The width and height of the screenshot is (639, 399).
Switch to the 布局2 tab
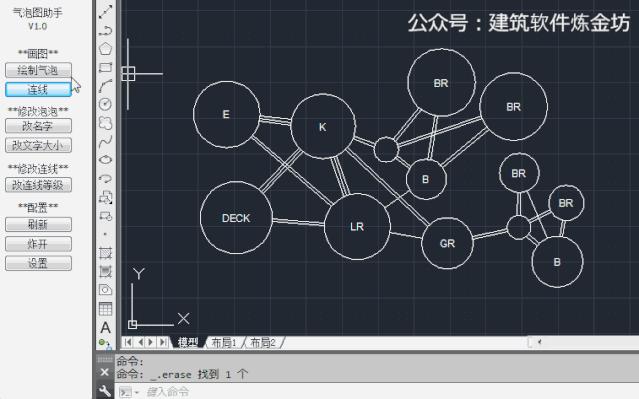(263, 342)
